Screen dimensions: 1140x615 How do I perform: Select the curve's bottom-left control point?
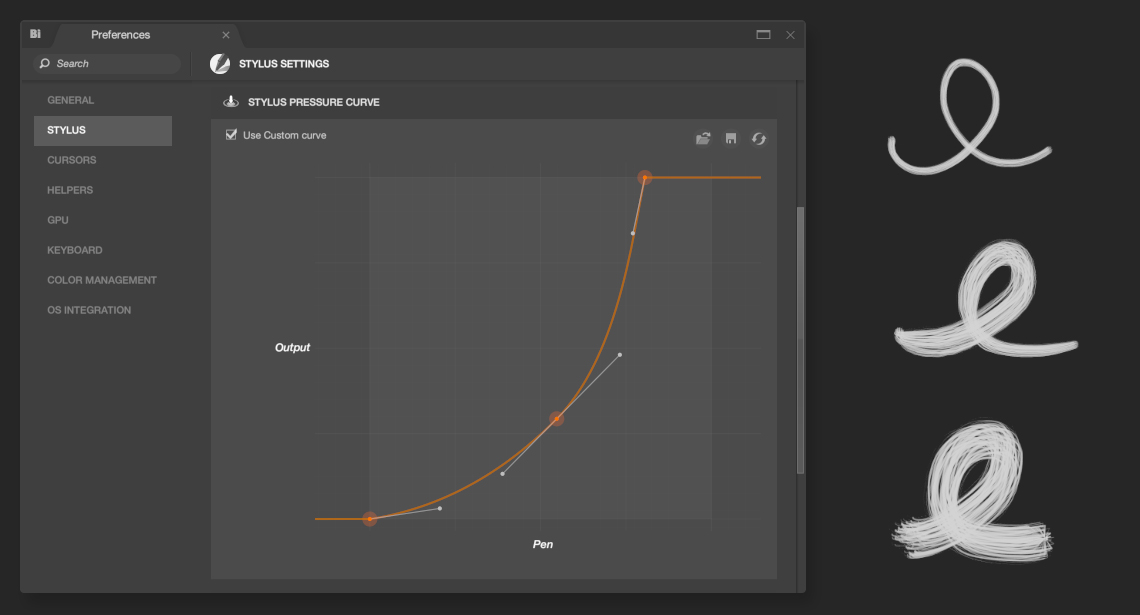point(370,519)
